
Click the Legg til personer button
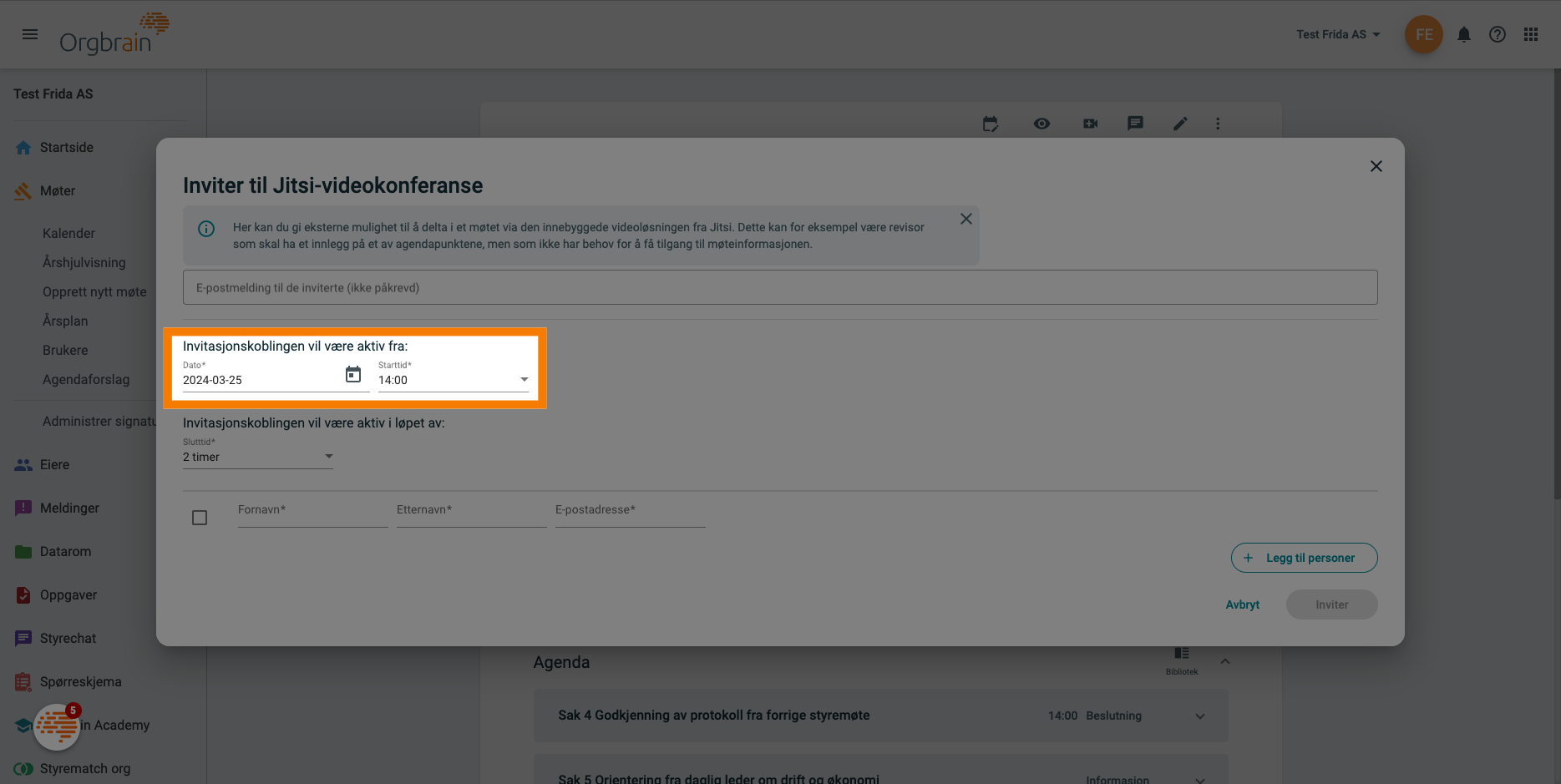pos(1303,558)
